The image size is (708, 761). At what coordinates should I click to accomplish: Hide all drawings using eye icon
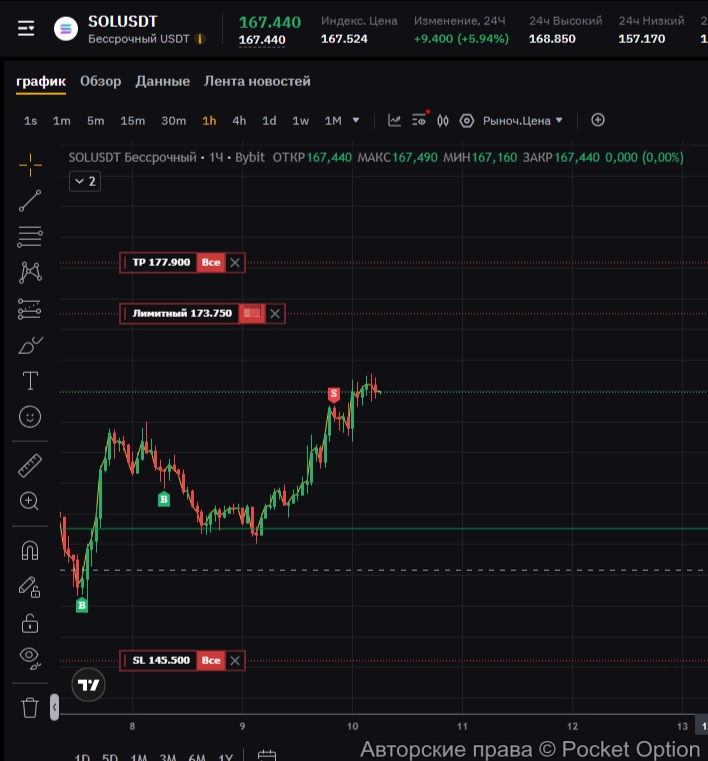[30, 657]
